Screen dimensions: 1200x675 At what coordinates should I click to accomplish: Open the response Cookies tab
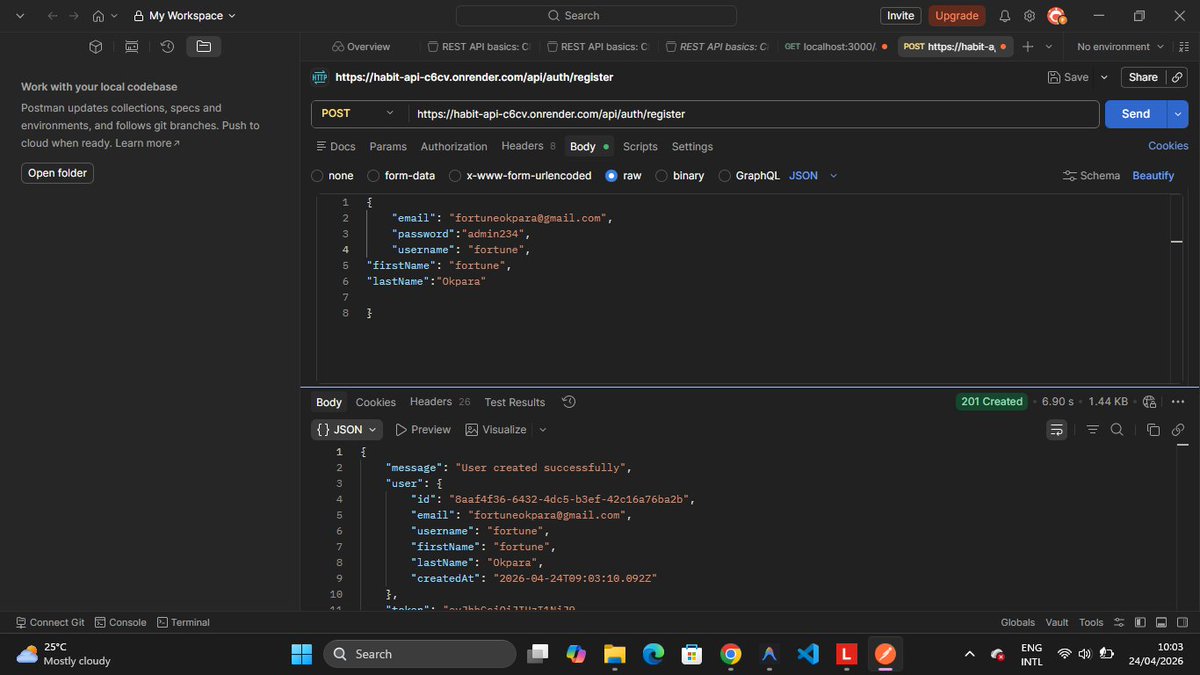[376, 402]
